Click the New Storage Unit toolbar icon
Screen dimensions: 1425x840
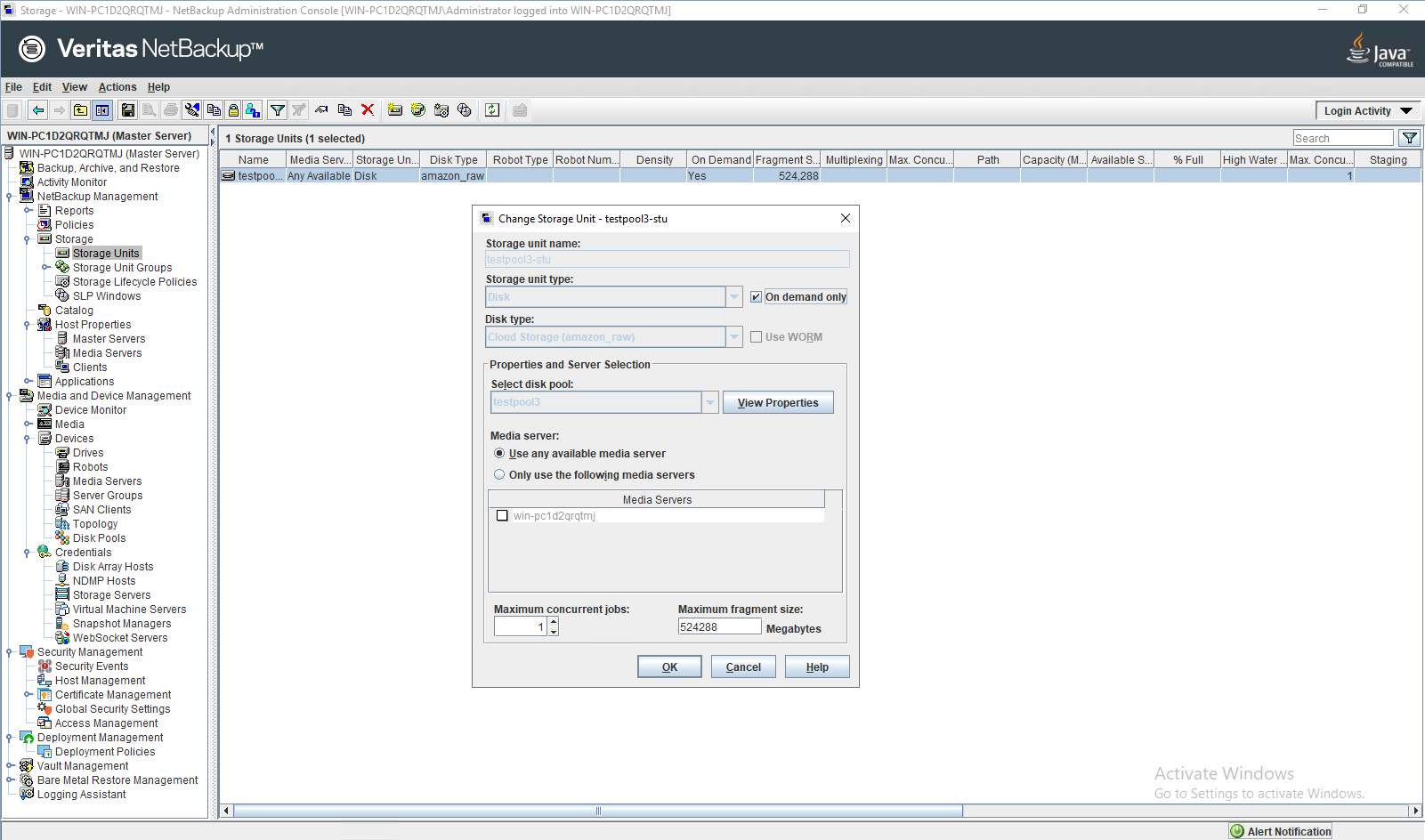click(x=395, y=110)
